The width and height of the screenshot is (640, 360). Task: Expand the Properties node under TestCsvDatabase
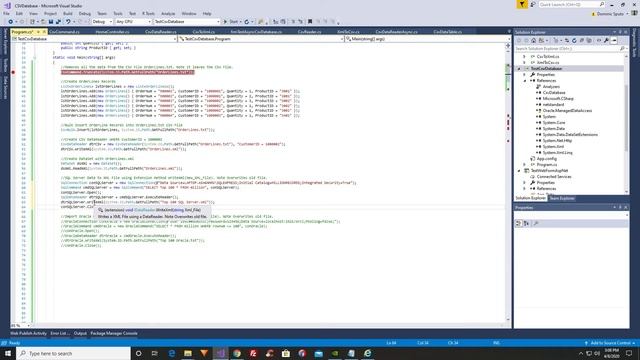coord(525,75)
